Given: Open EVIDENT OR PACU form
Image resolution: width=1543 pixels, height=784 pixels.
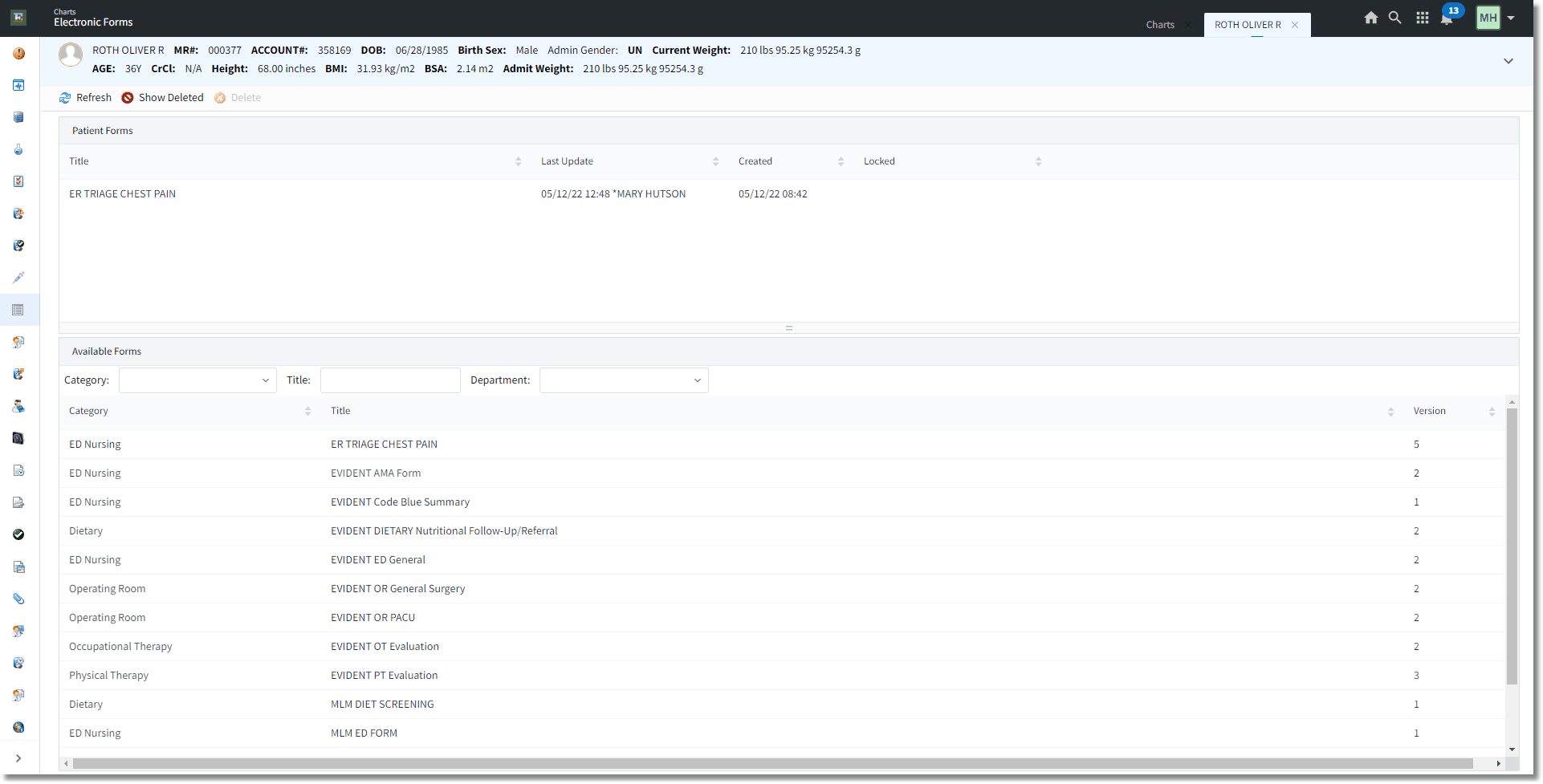Looking at the screenshot, I should [x=373, y=618].
